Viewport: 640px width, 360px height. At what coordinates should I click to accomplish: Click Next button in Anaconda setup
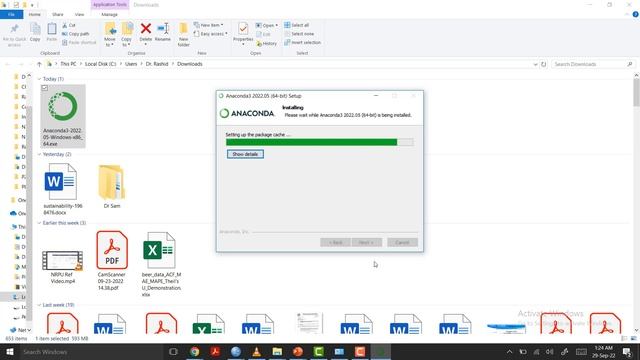click(367, 242)
